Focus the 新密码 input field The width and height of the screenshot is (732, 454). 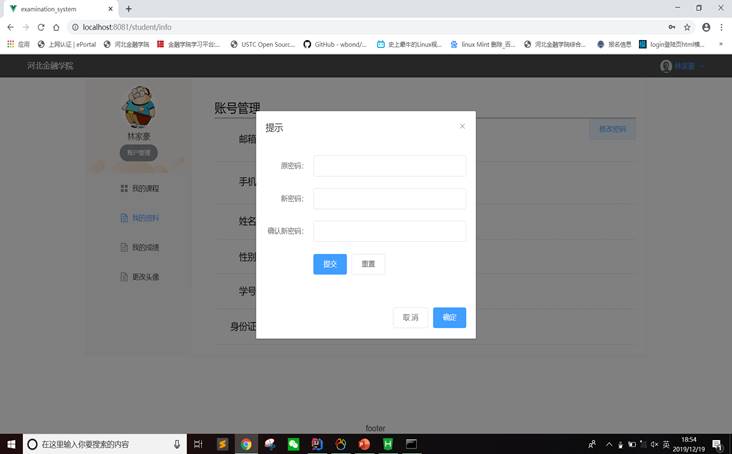[389, 198]
